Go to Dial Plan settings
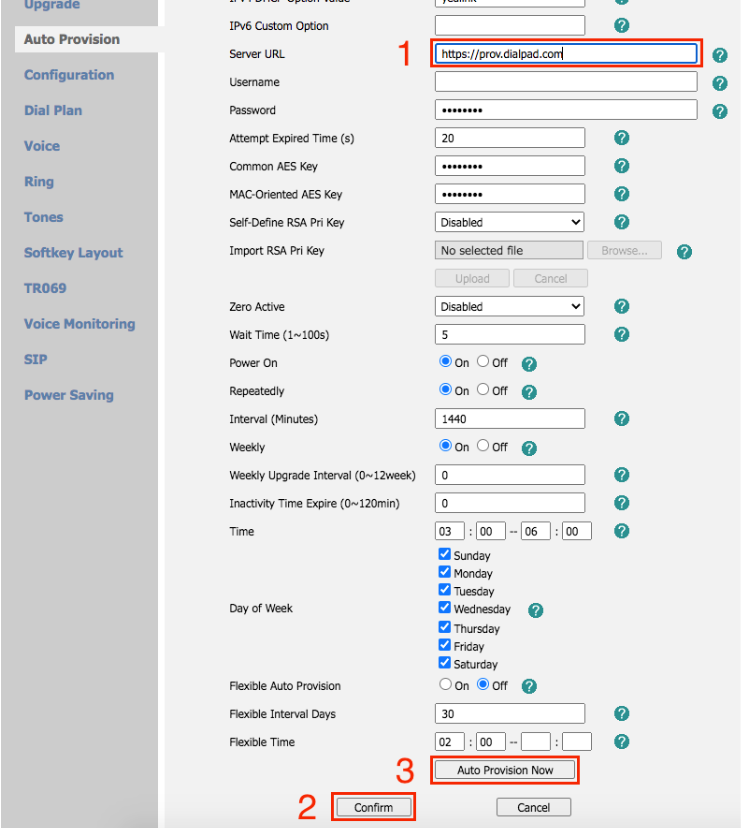This screenshot has width=741, height=828. (x=53, y=110)
